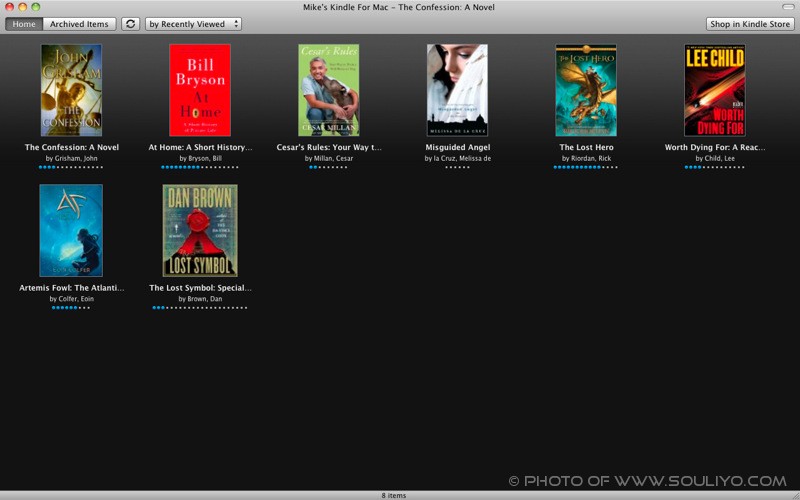
Task: Switch to Archived Items tab
Action: coord(80,24)
